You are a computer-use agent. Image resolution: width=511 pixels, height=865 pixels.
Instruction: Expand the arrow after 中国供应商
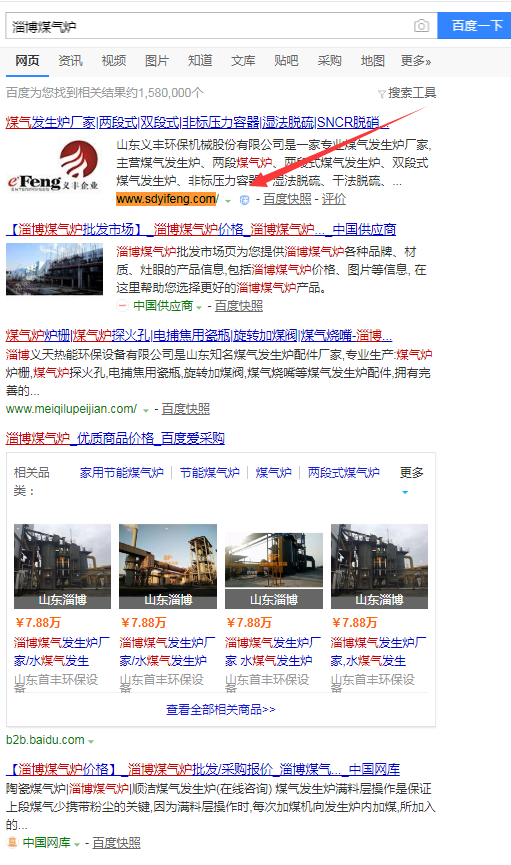click(x=199, y=307)
